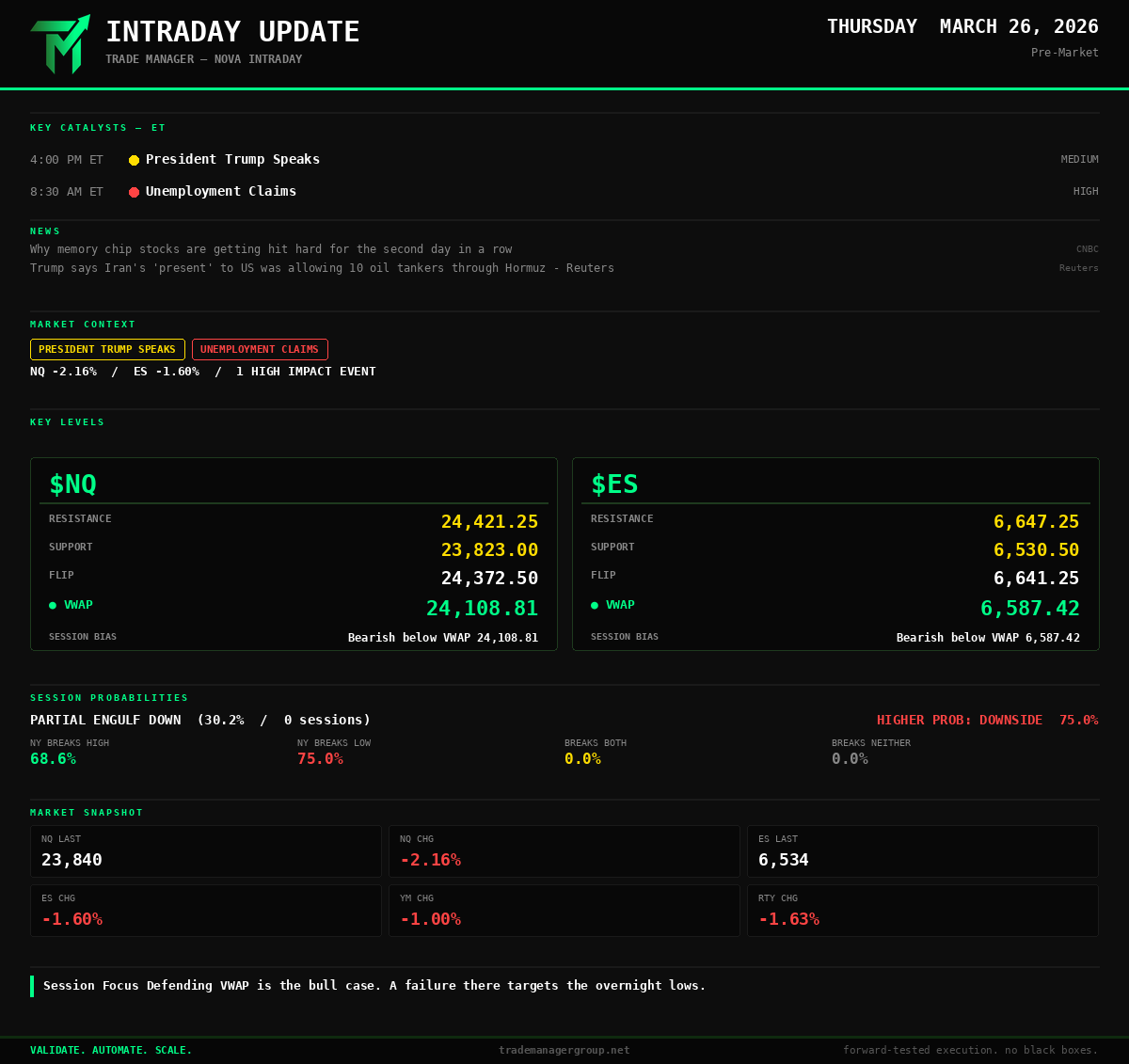The width and height of the screenshot is (1129, 1064).
Task: Click the NEWS section header
Action: tap(45, 231)
